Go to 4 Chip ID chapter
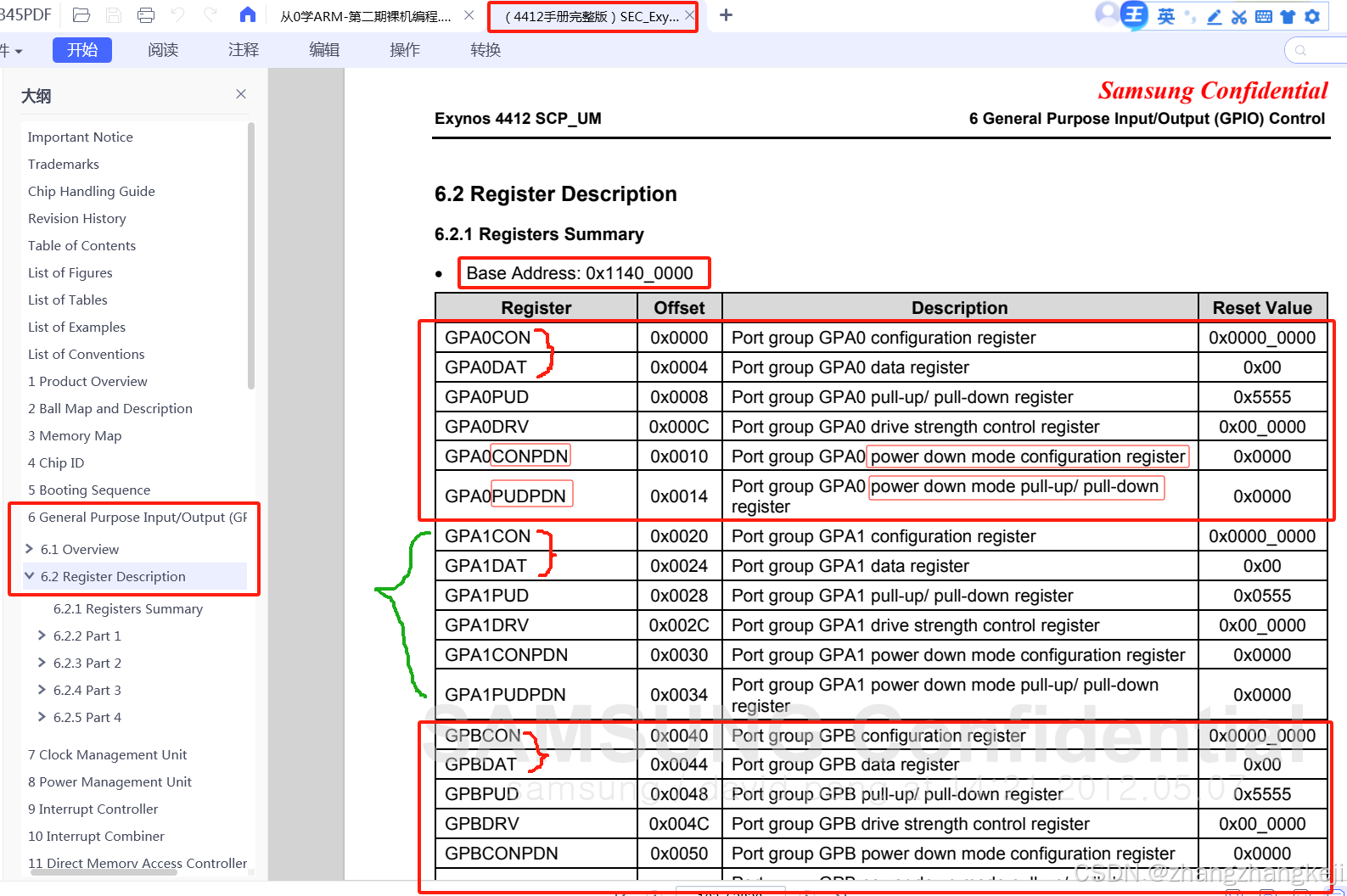Viewport: 1347px width, 896px height. click(x=56, y=462)
